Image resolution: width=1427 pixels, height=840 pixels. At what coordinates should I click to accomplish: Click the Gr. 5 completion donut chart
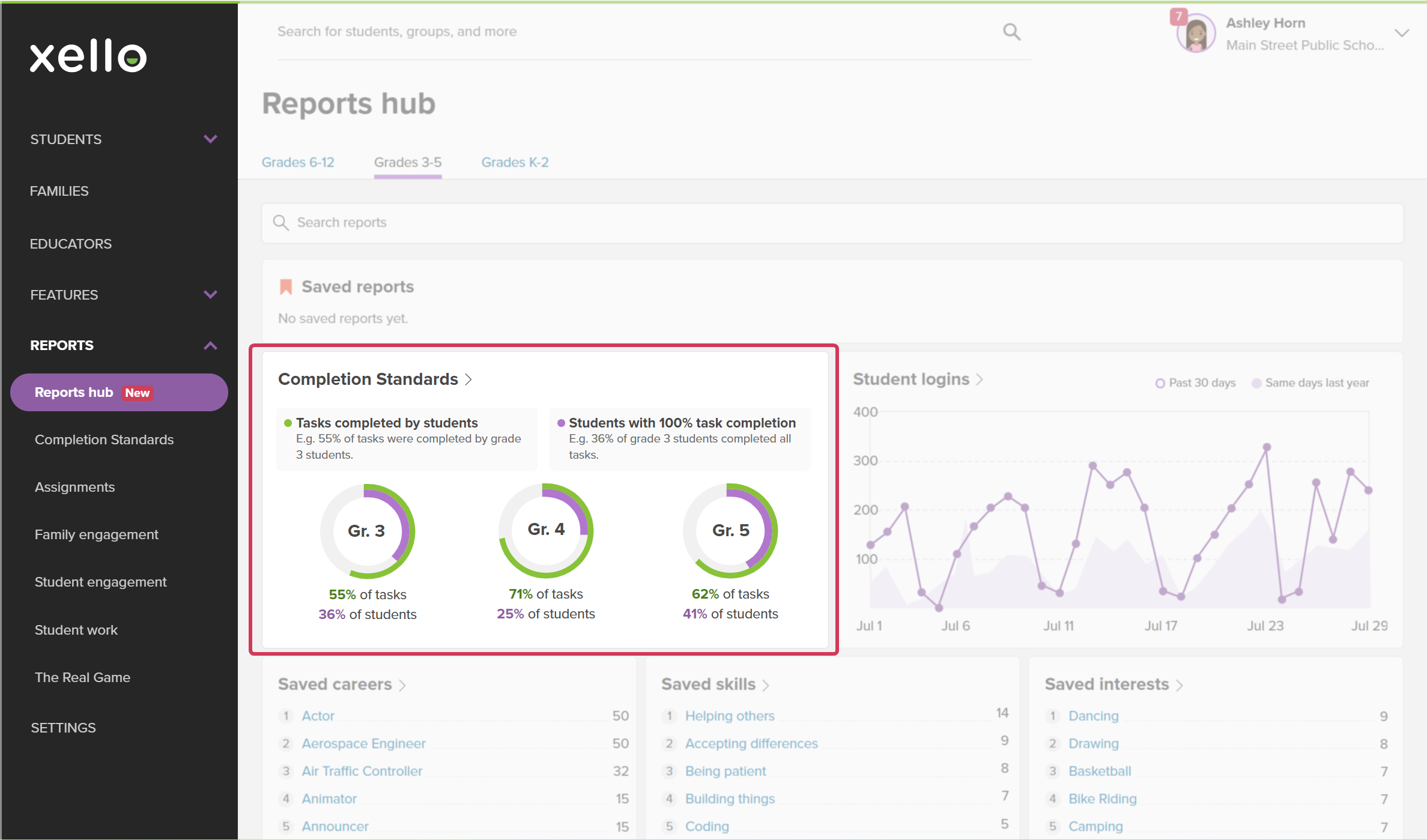pos(730,530)
